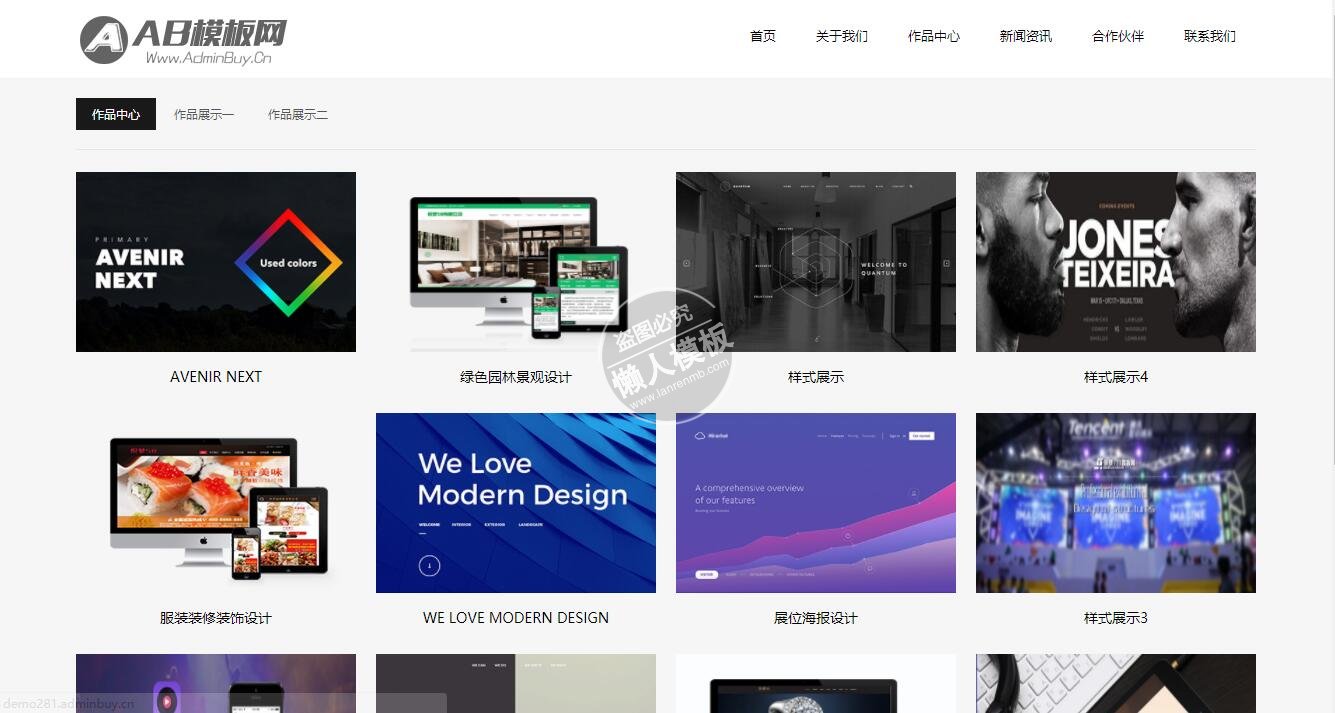Open the green landscape website devices thumbnail
The width and height of the screenshot is (1335, 713).
point(516,262)
